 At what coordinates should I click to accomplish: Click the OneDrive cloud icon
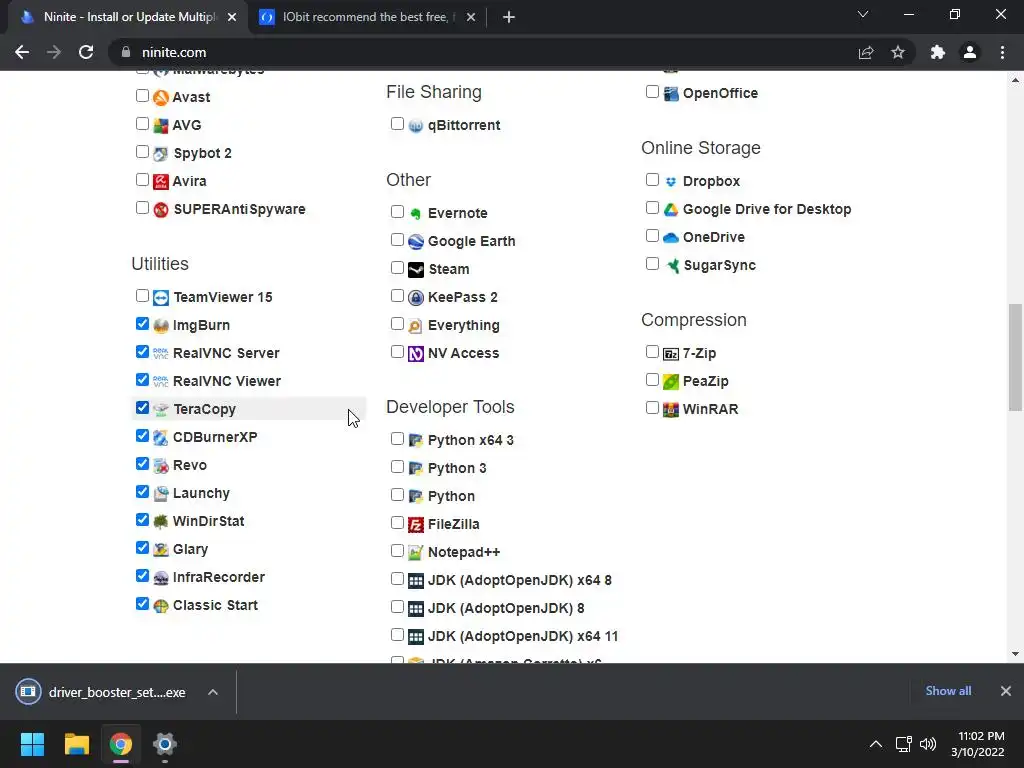(x=671, y=238)
